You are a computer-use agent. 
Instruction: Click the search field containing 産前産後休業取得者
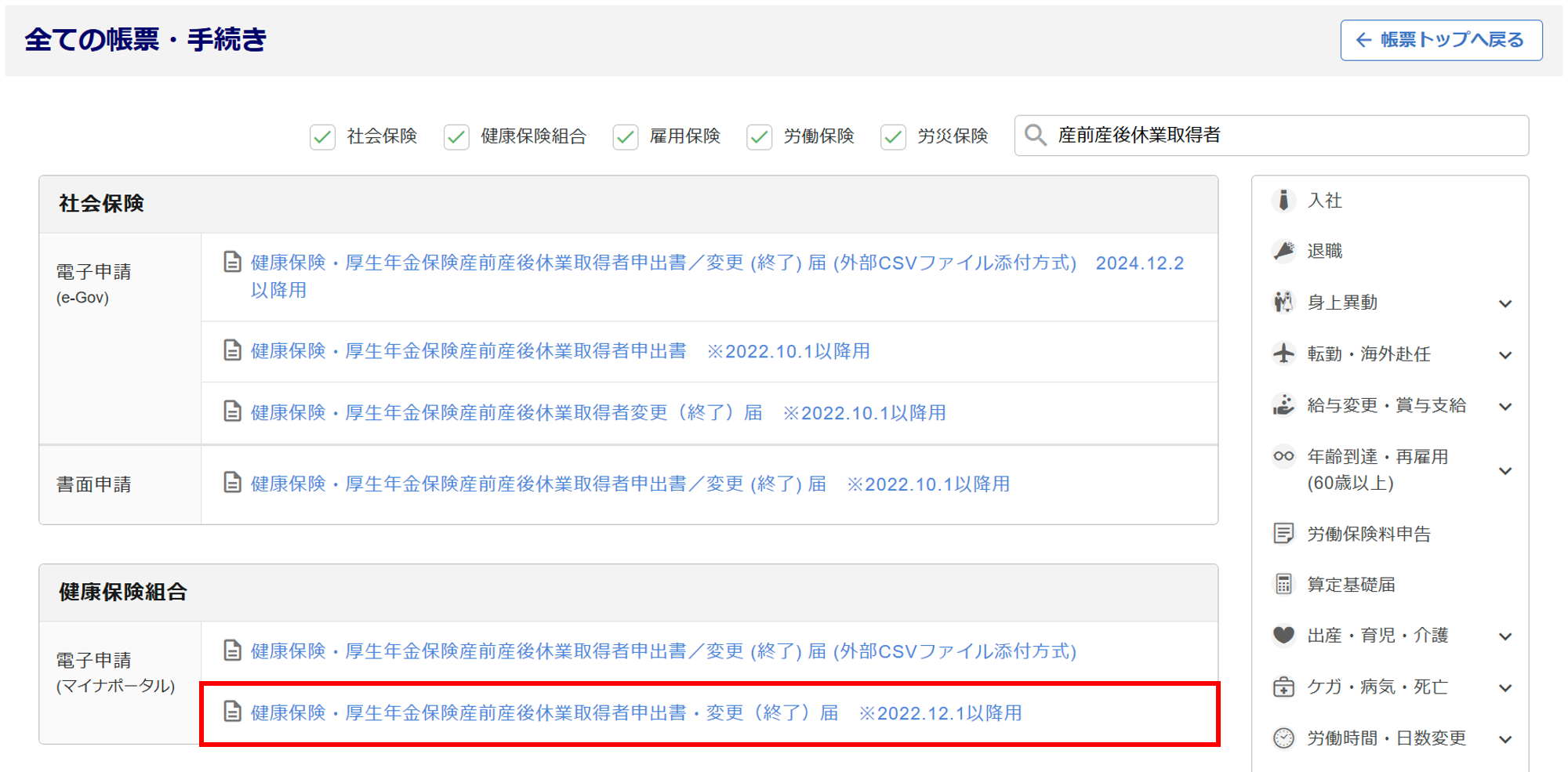[1271, 136]
